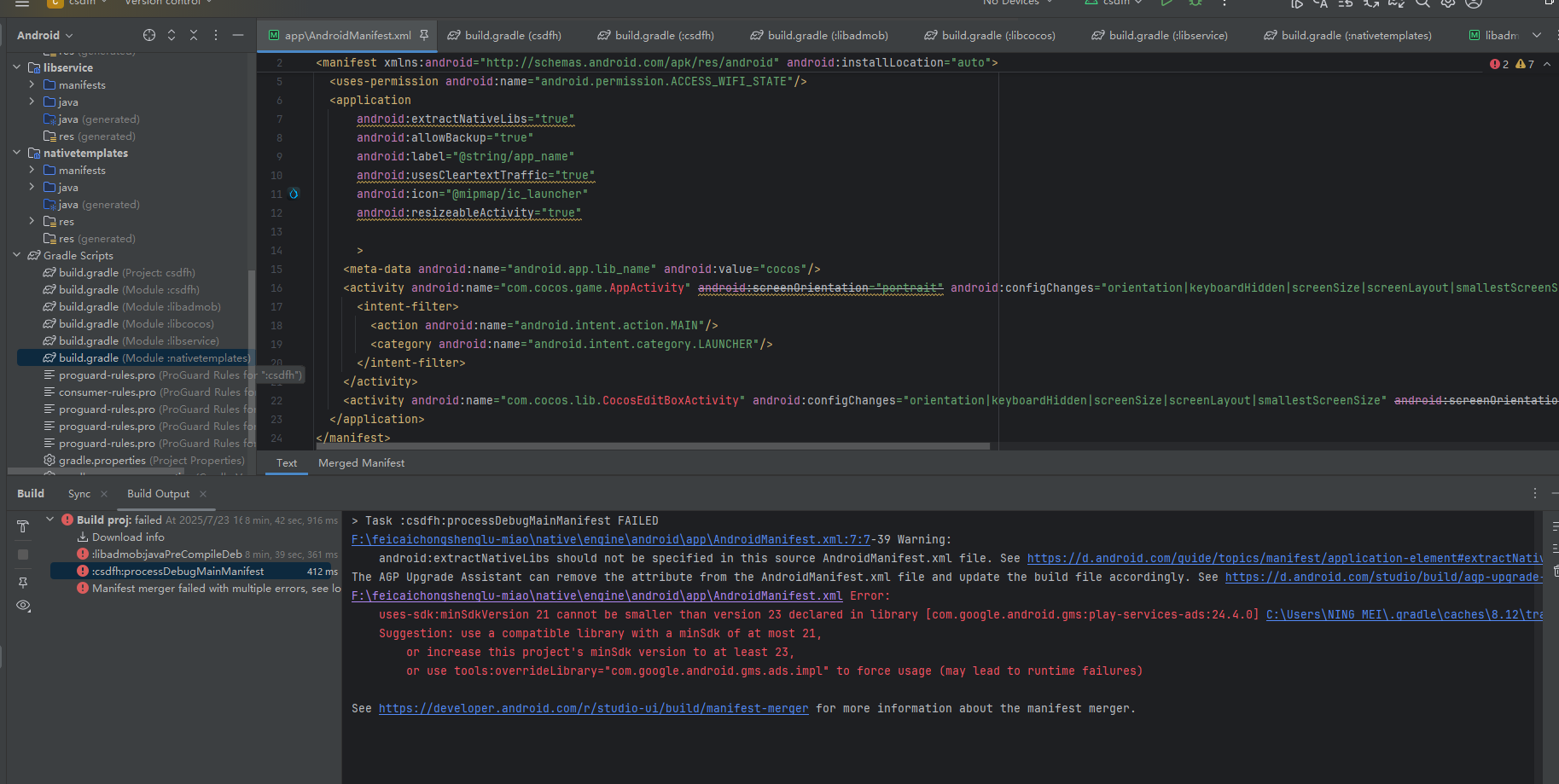This screenshot has height=784, width=1559.
Task: Toggle pin on AndroidManifest.xml tab
Action: coord(424,35)
